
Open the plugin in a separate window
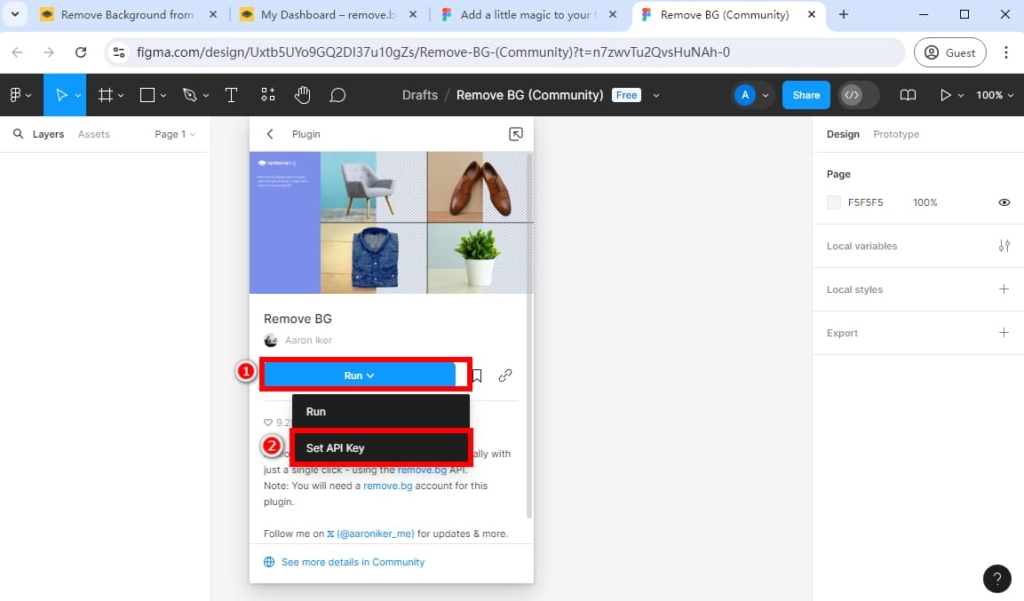point(516,133)
